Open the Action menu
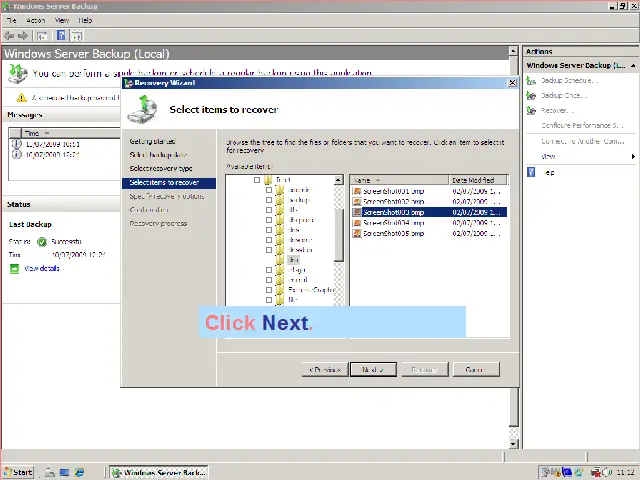The image size is (640, 480). click(36, 20)
